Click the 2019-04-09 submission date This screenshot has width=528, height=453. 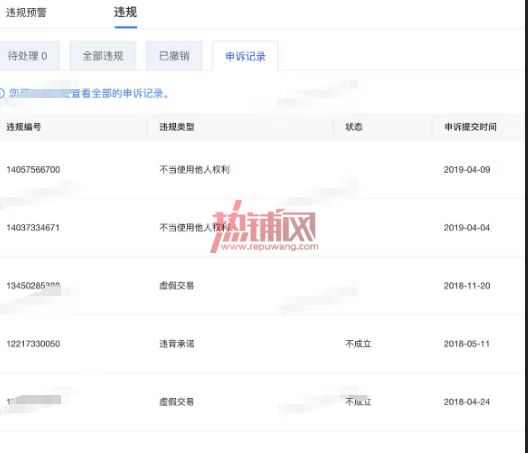click(467, 169)
